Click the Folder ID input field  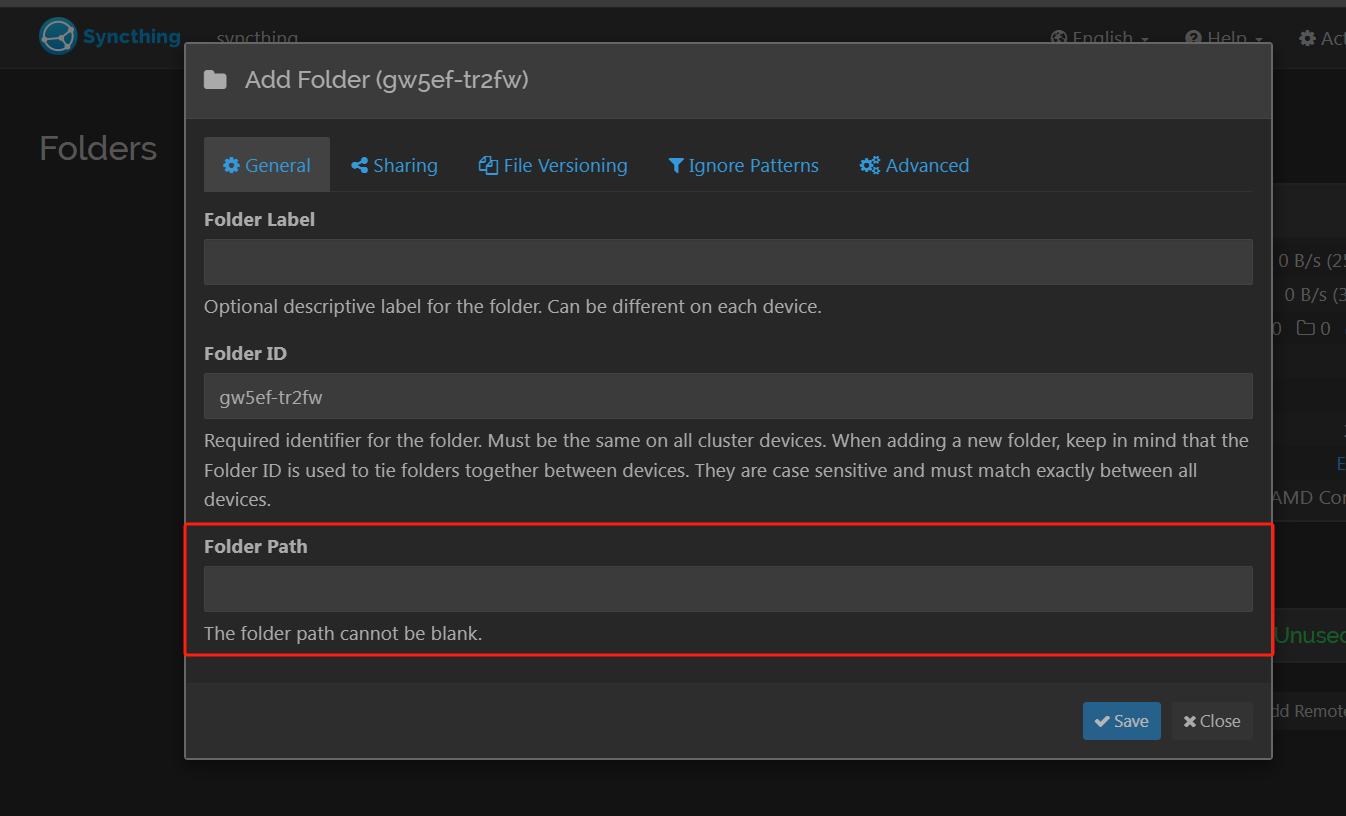728,396
